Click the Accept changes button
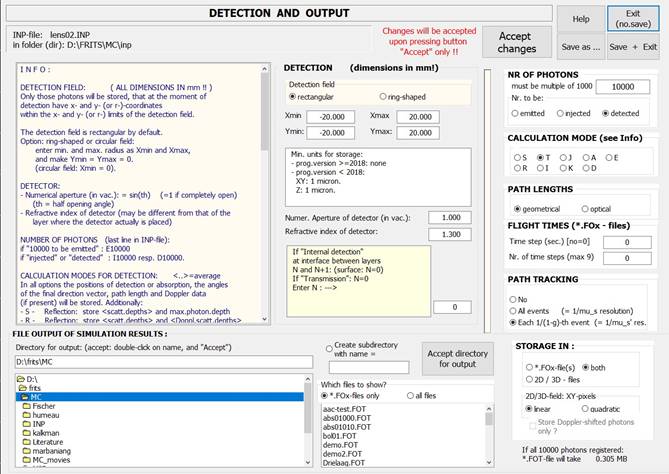The width and height of the screenshot is (669, 474). pyautogui.click(x=517, y=42)
